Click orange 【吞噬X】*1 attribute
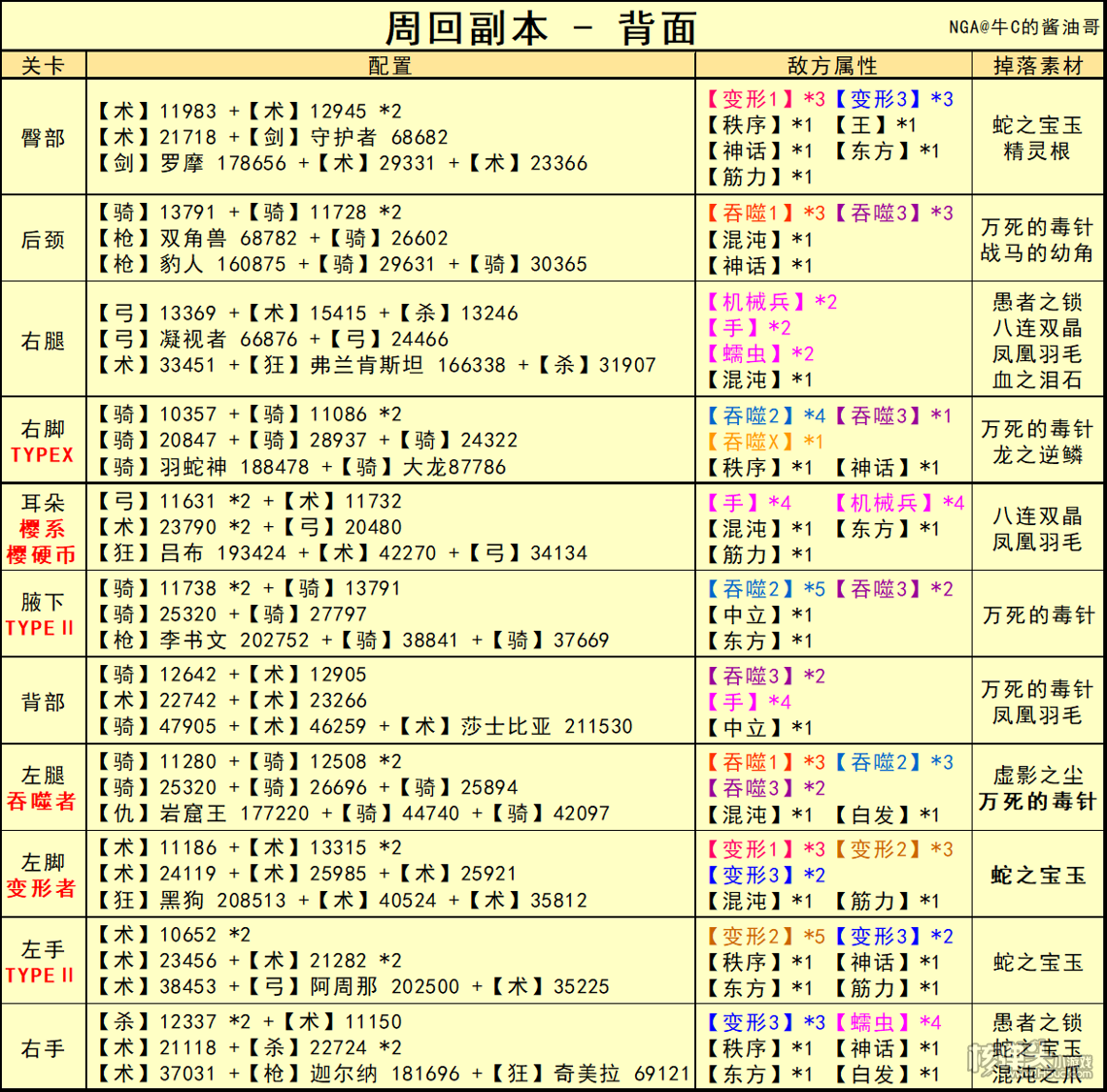1107x1092 pixels. [x=766, y=442]
